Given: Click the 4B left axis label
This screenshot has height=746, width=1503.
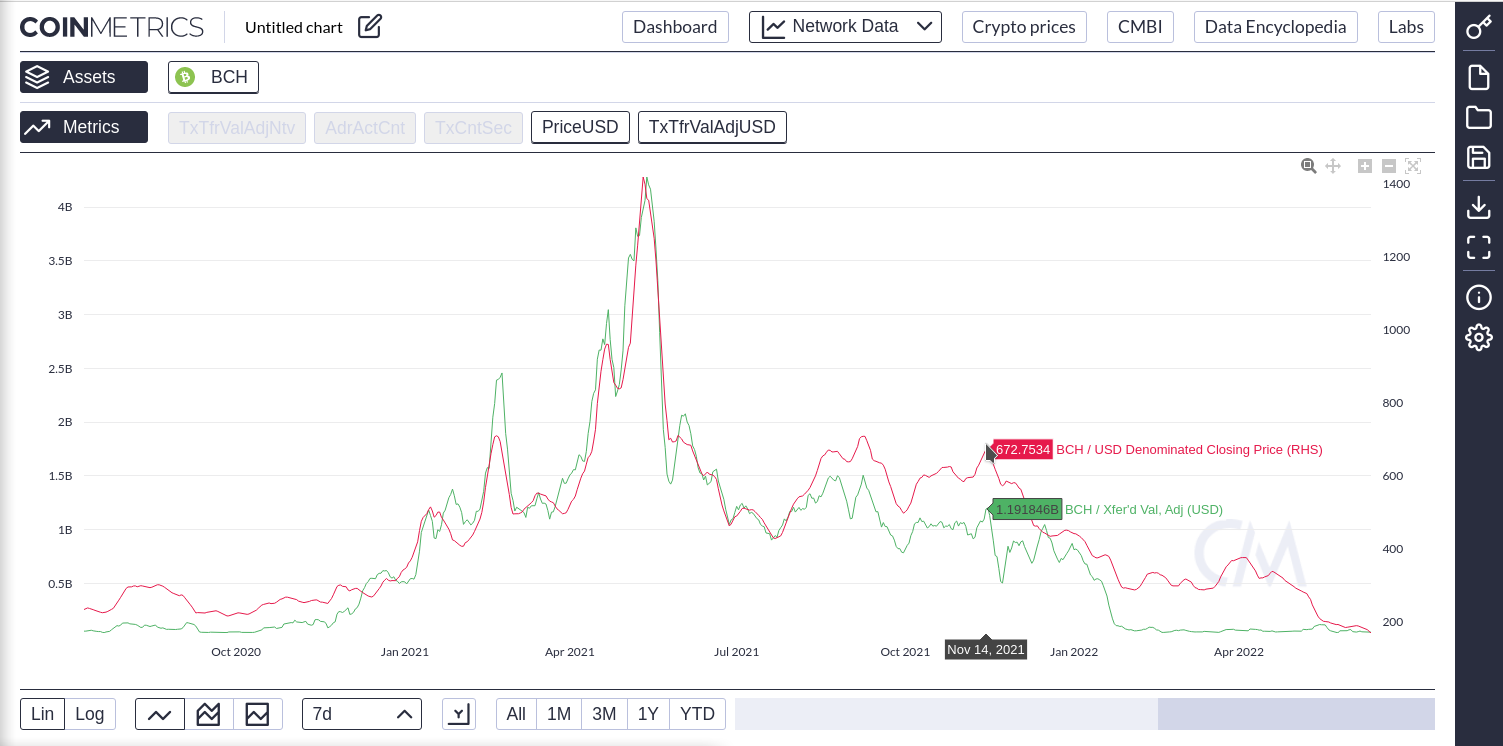Looking at the screenshot, I should point(65,207).
